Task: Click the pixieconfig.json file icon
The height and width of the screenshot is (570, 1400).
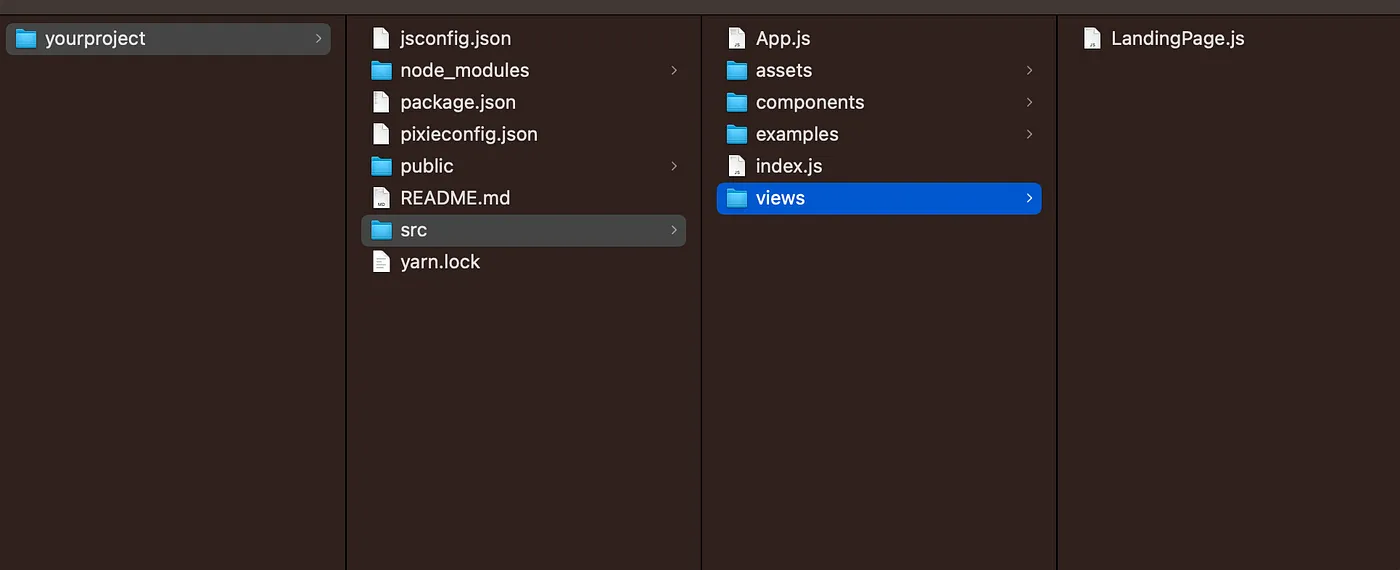Action: click(x=380, y=134)
